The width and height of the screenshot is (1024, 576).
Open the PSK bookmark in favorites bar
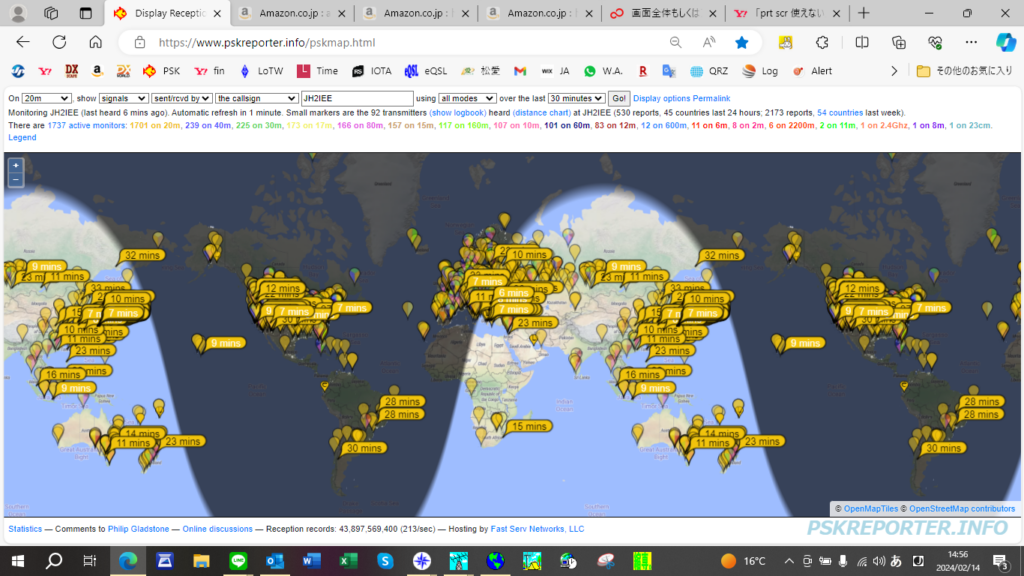coord(161,71)
